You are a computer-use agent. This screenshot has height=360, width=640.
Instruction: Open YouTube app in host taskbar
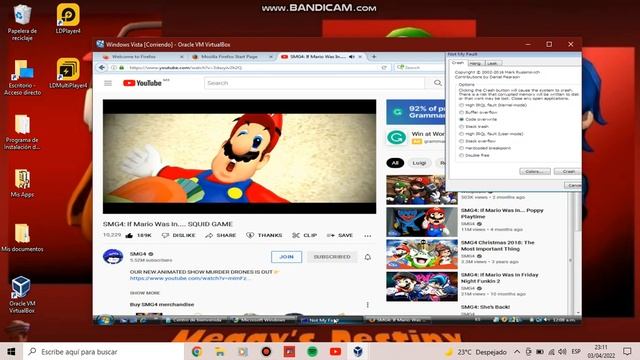pyautogui.click(x=336, y=351)
